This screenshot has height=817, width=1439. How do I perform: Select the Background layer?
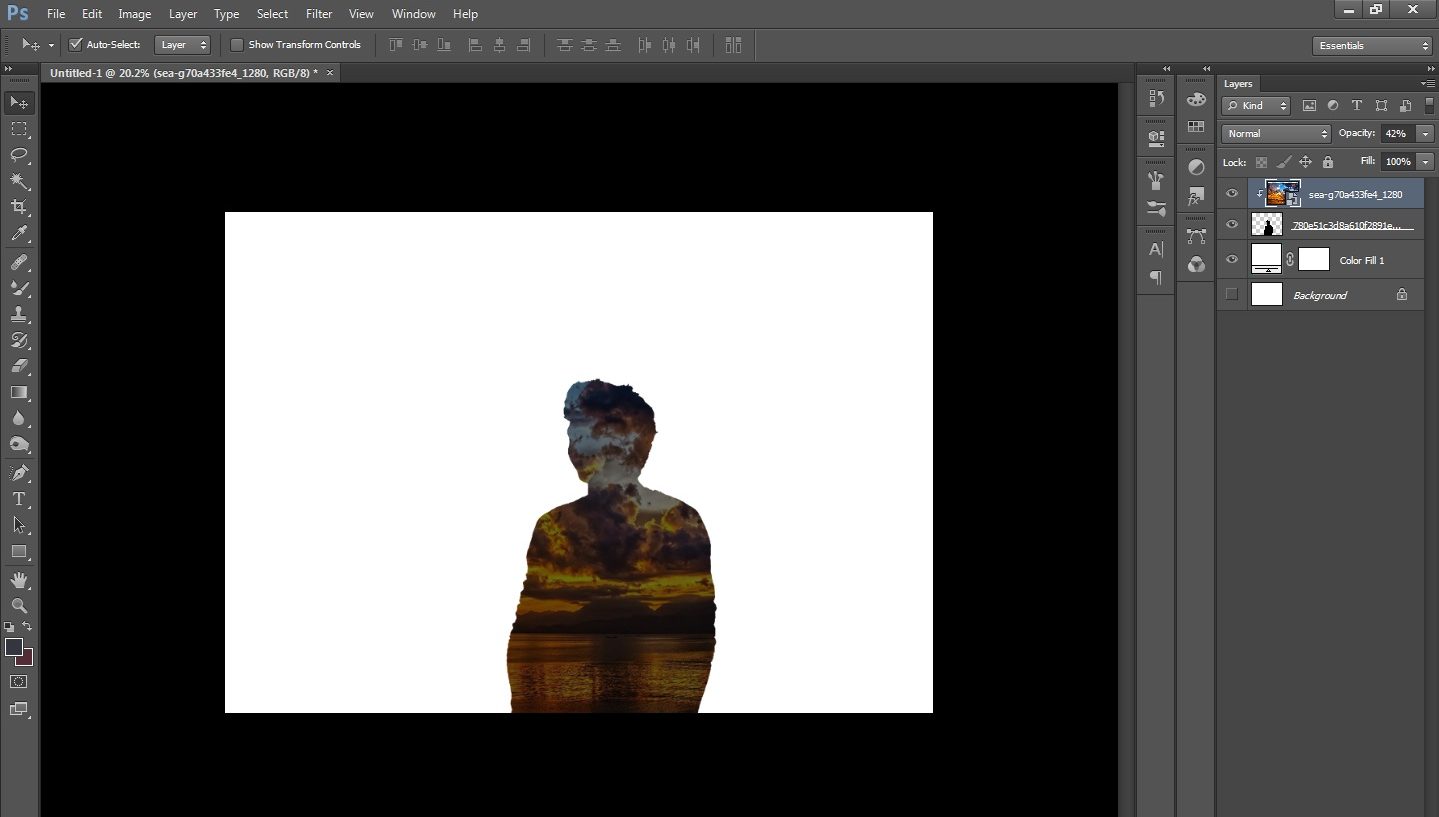[x=1320, y=295]
